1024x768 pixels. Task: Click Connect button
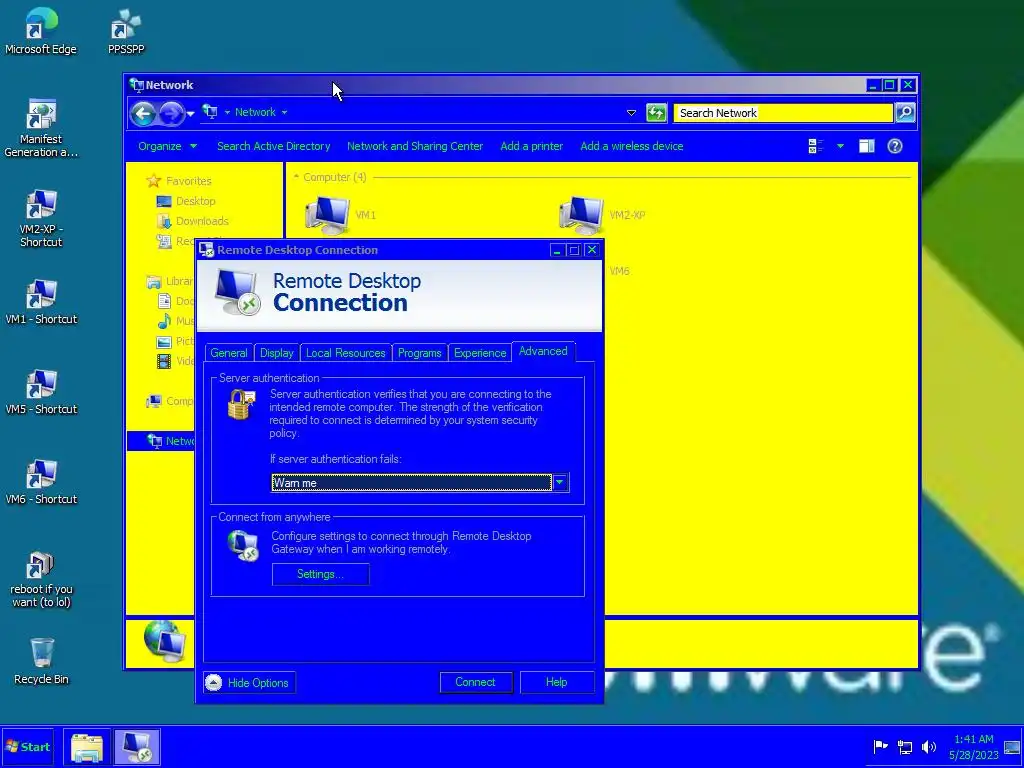coord(475,682)
